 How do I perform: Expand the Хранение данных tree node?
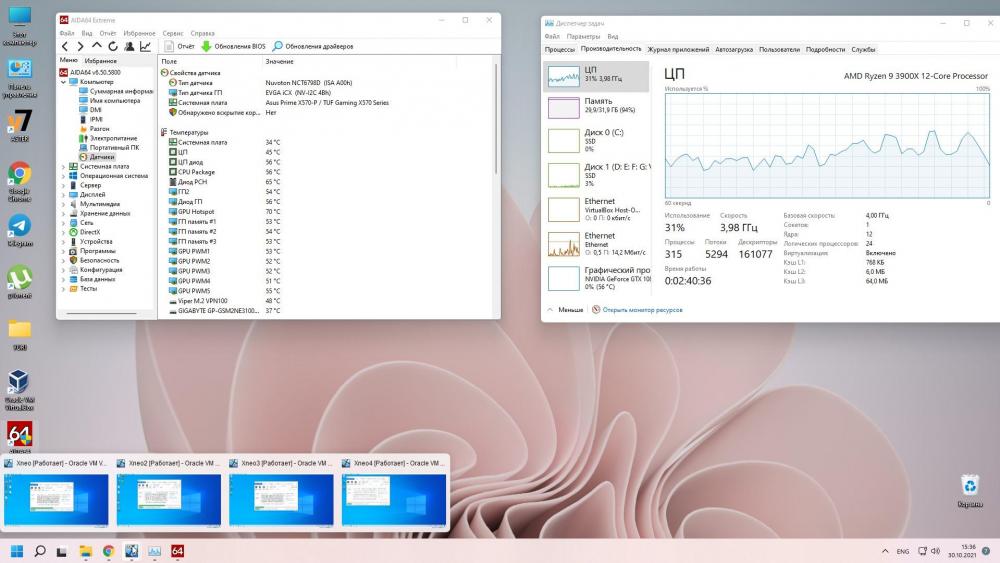63,214
